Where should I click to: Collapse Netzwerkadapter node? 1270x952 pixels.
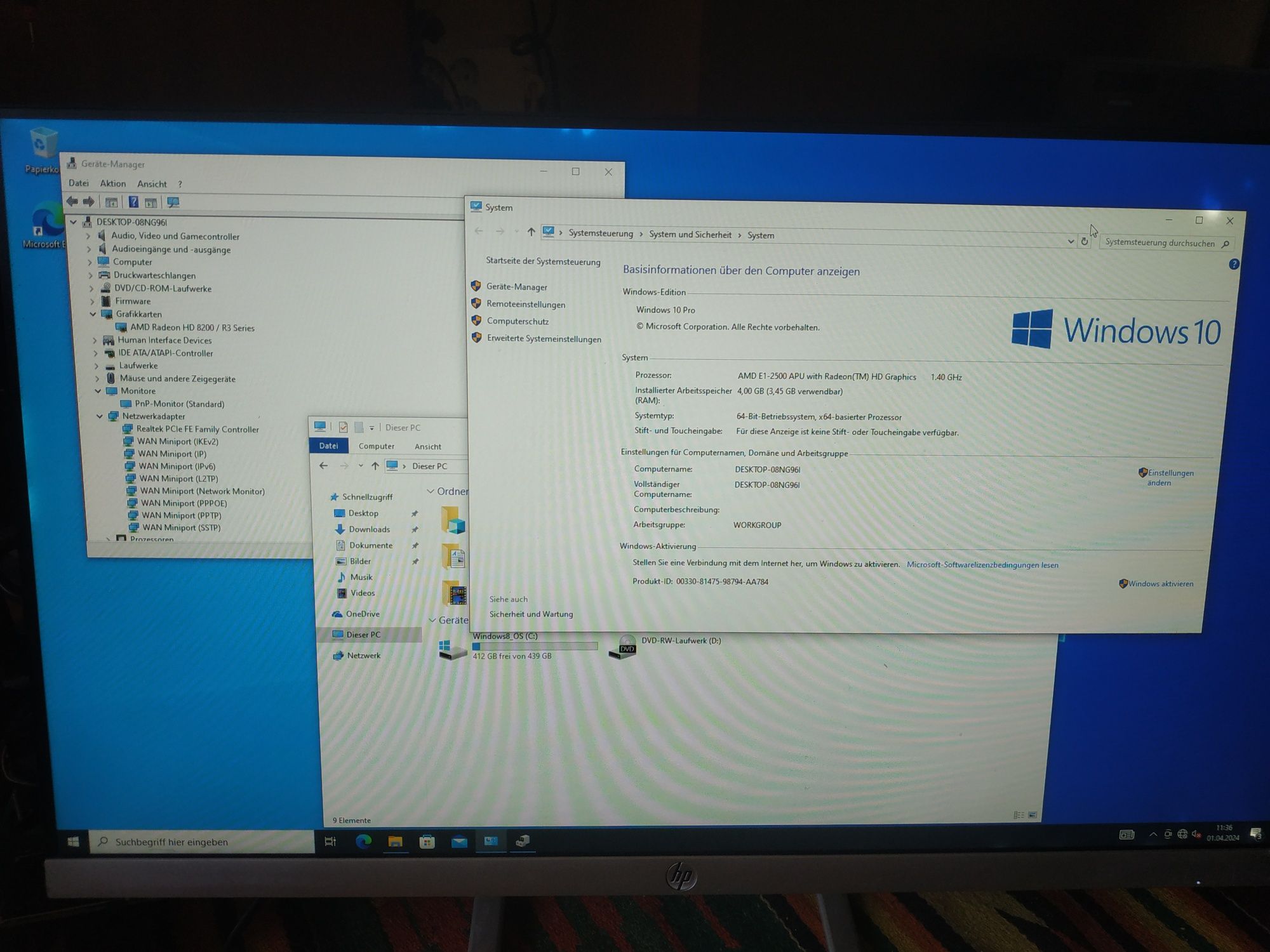(x=99, y=416)
